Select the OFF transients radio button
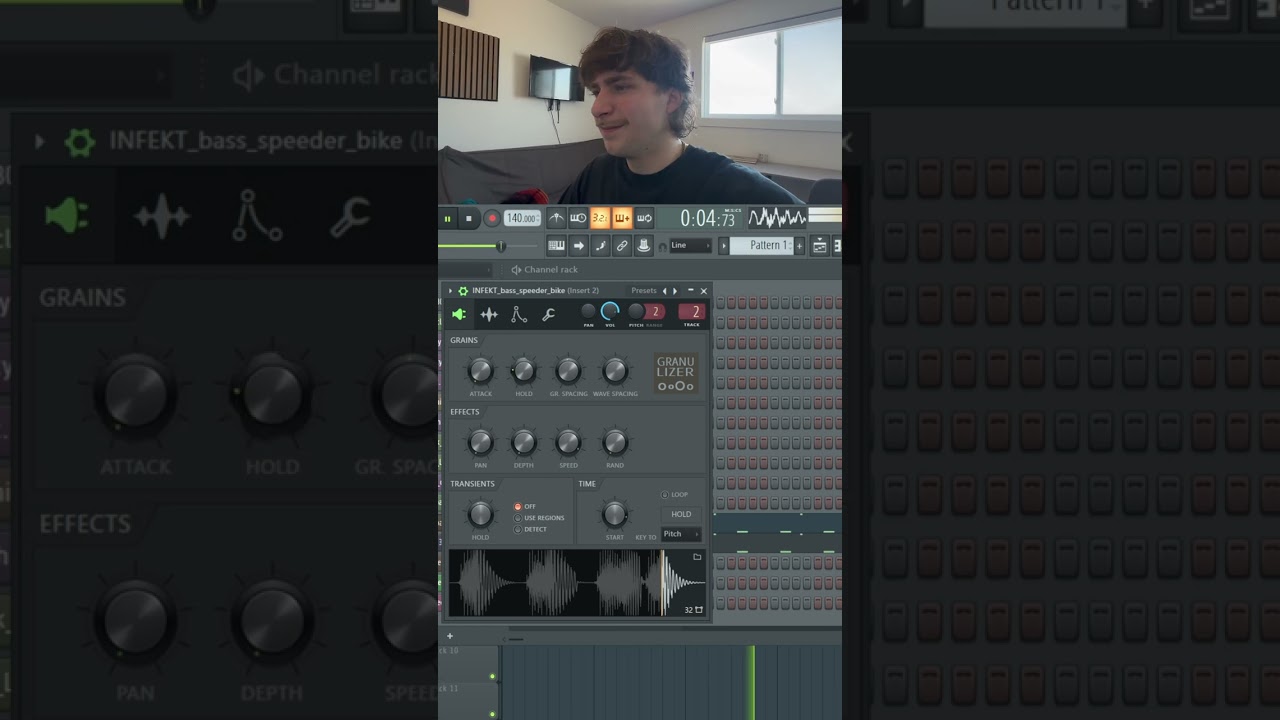 [518, 507]
